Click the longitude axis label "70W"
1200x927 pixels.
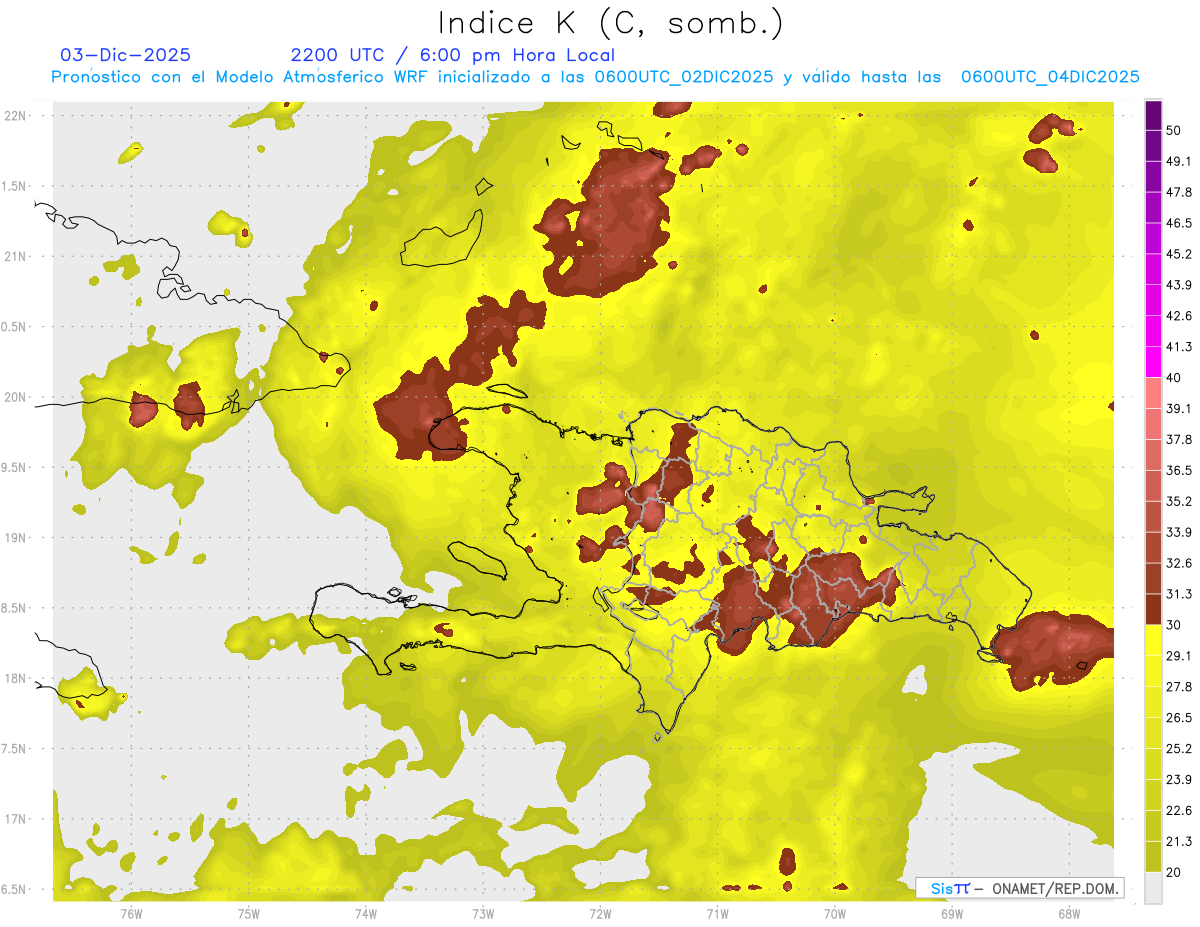coord(834,913)
